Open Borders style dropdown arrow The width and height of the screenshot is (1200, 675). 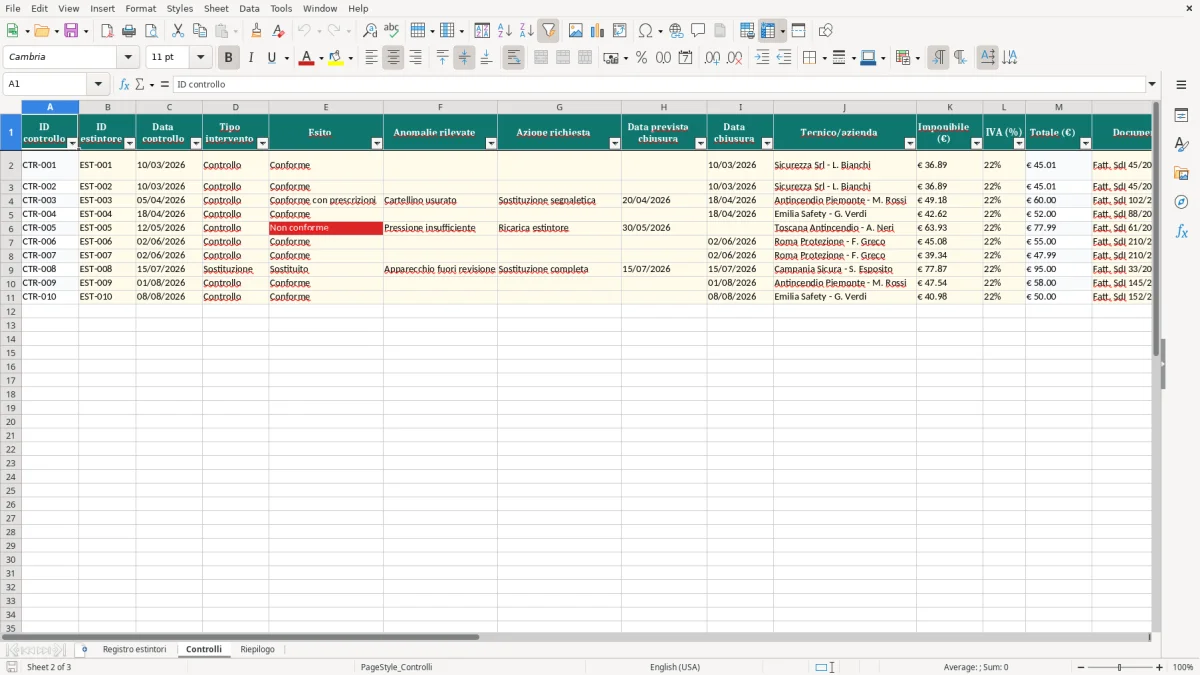[x=824, y=58]
